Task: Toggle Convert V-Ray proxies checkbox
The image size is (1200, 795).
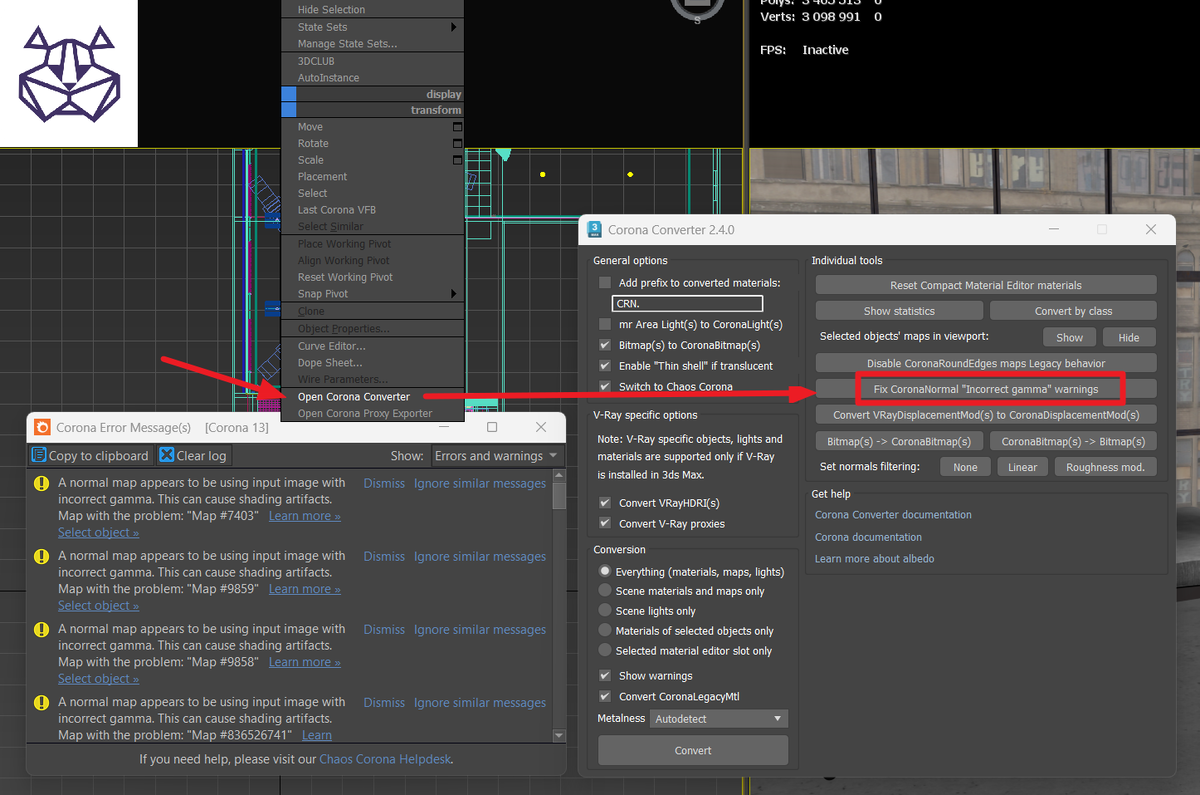Action: [605, 523]
